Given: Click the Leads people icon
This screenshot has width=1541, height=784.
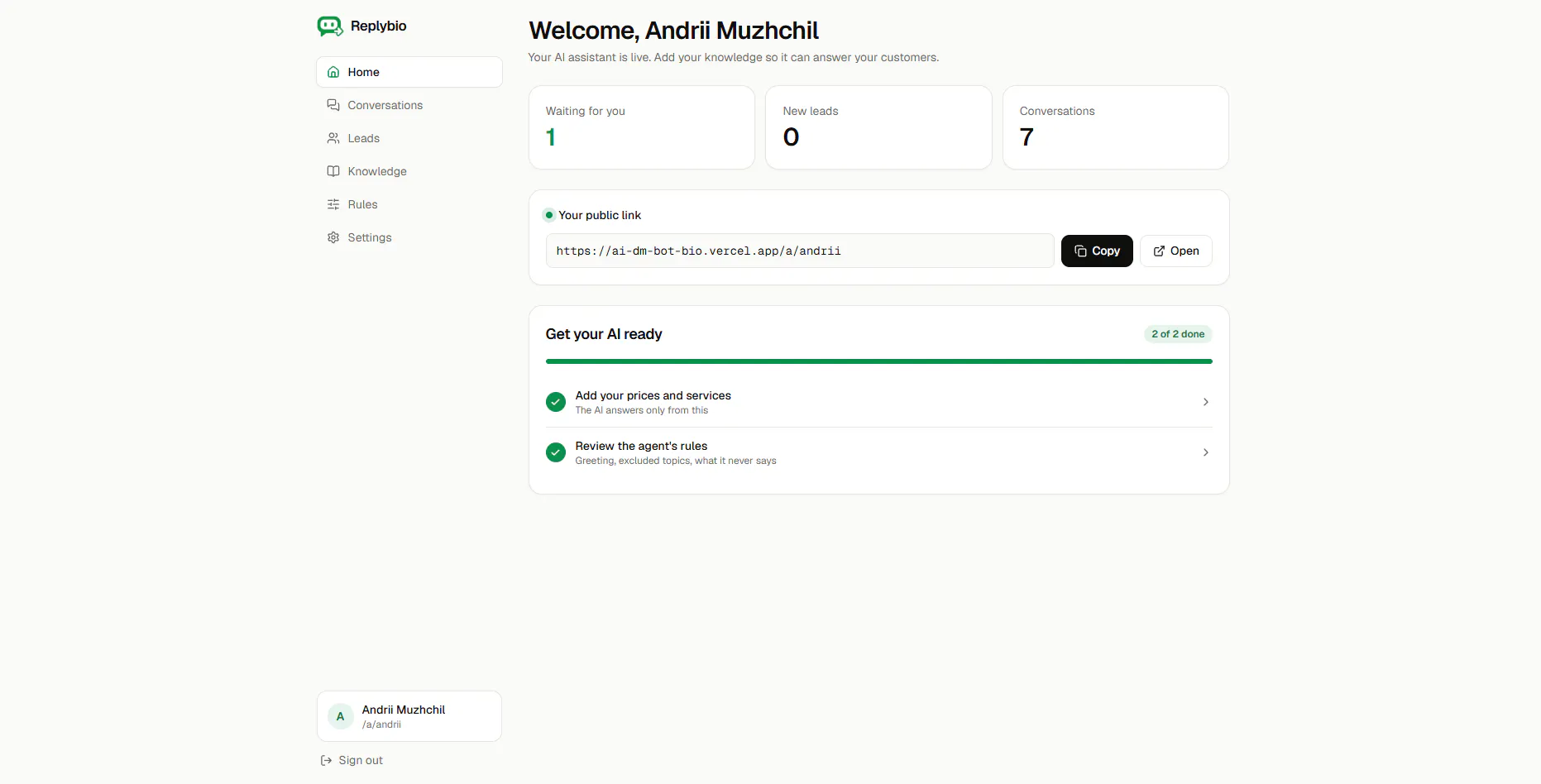Looking at the screenshot, I should [x=333, y=138].
